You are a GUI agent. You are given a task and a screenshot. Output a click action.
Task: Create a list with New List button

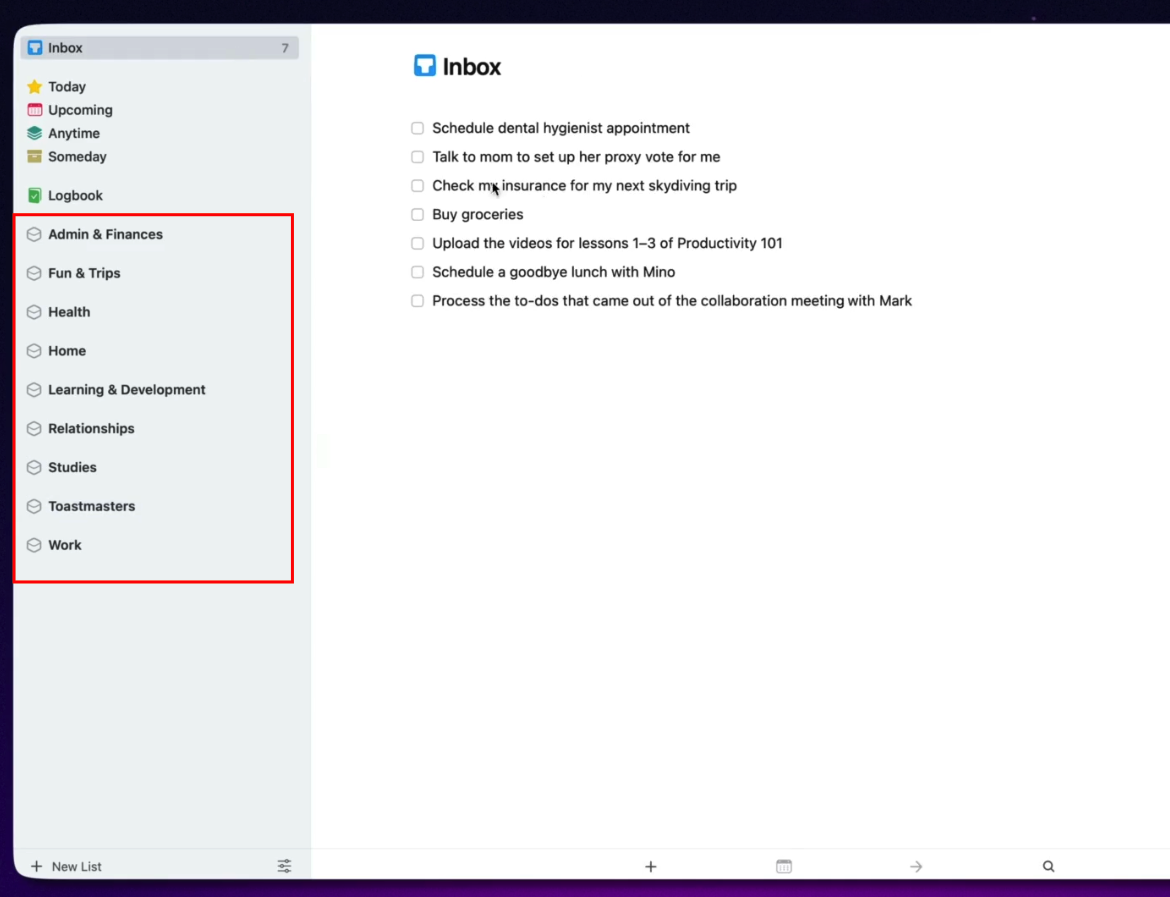tap(66, 866)
